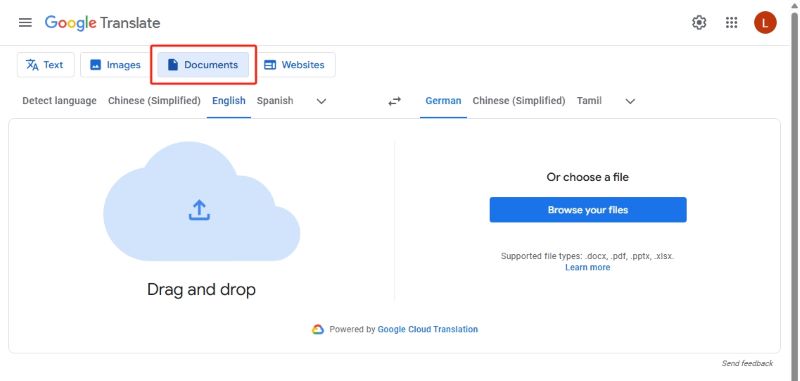The height and width of the screenshot is (381, 800).
Task: Click the Drag and drop text
Action: [201, 290]
